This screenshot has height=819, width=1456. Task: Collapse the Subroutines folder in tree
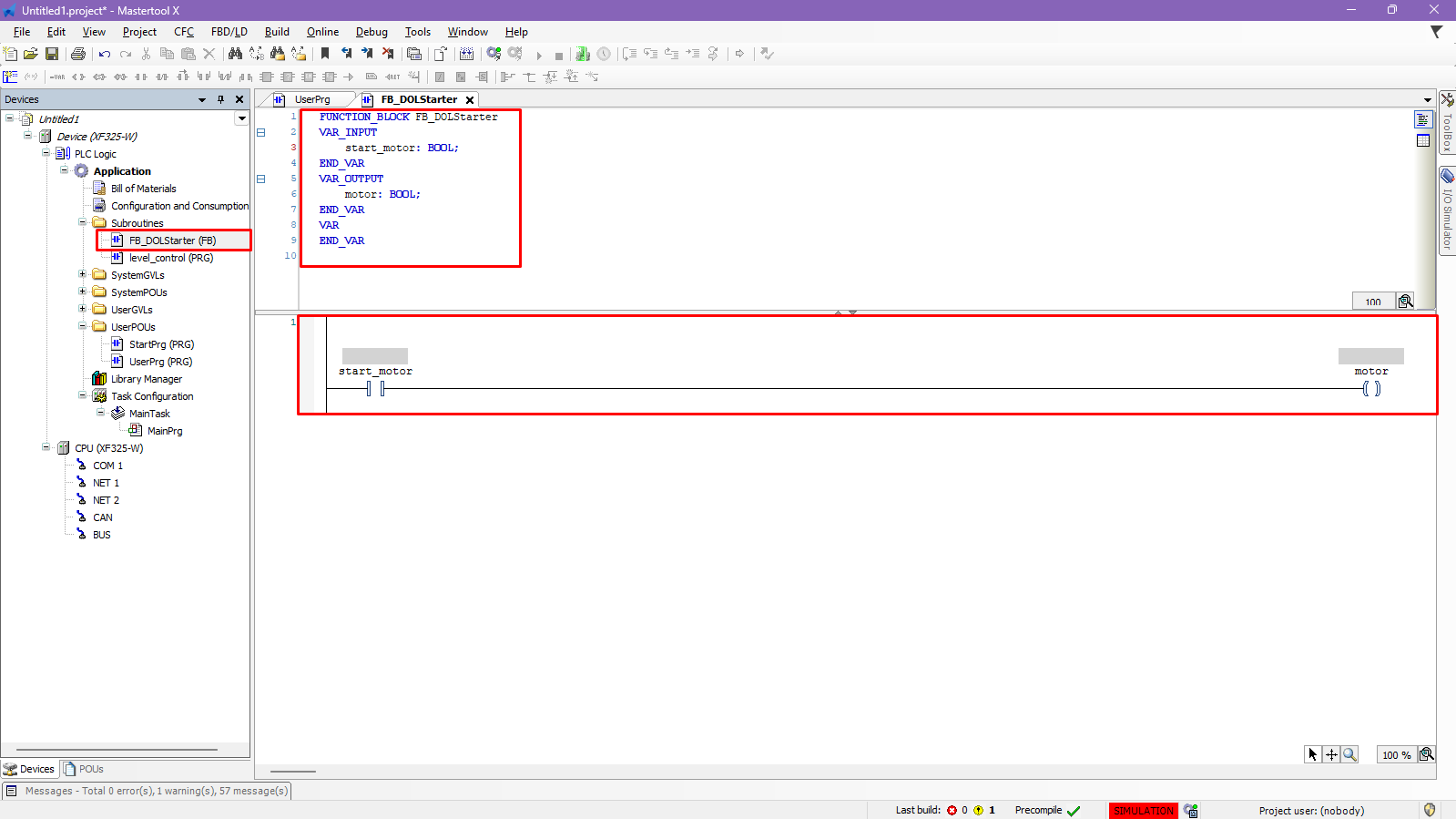tap(83, 222)
